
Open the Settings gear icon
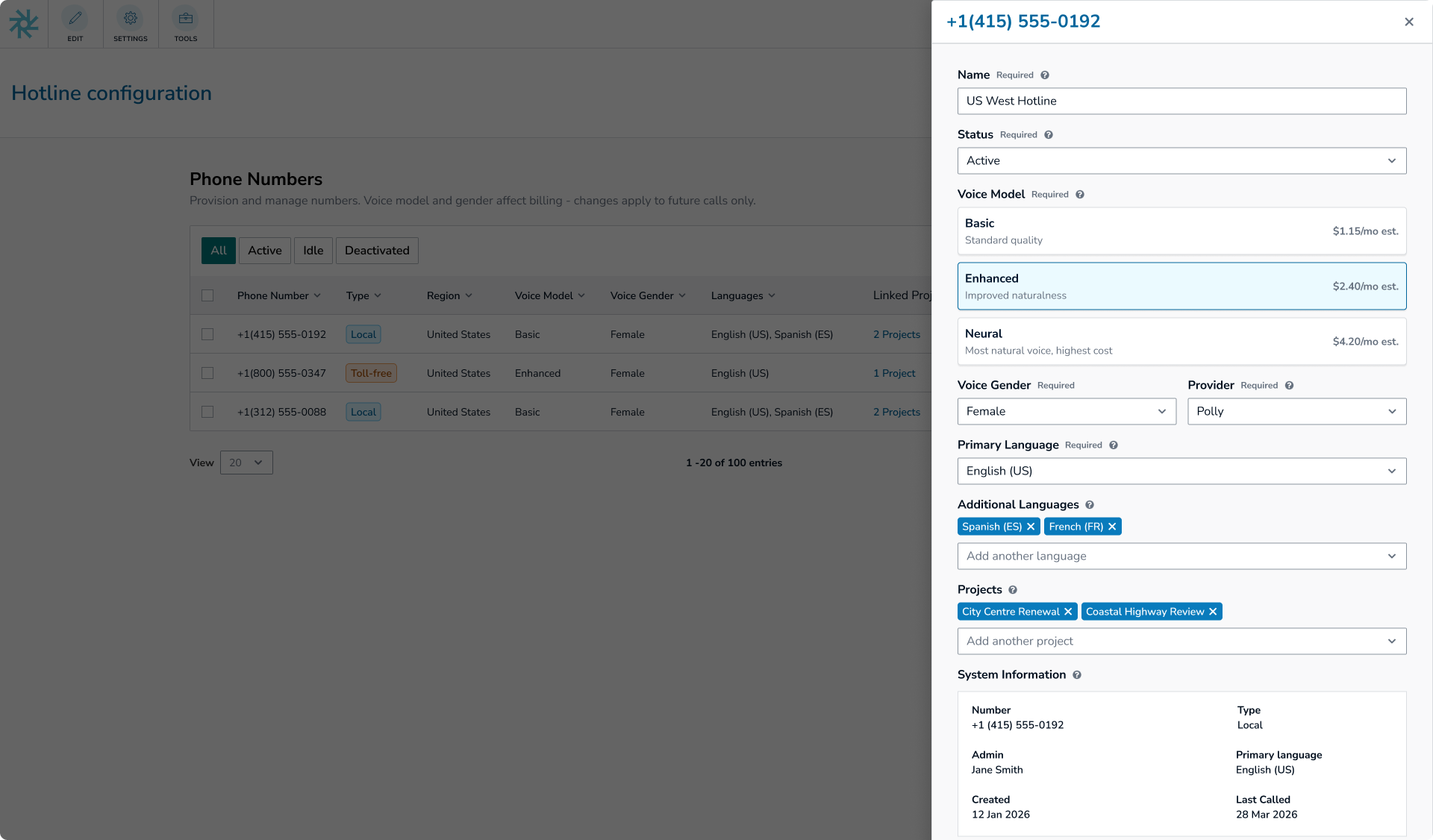pos(131,19)
